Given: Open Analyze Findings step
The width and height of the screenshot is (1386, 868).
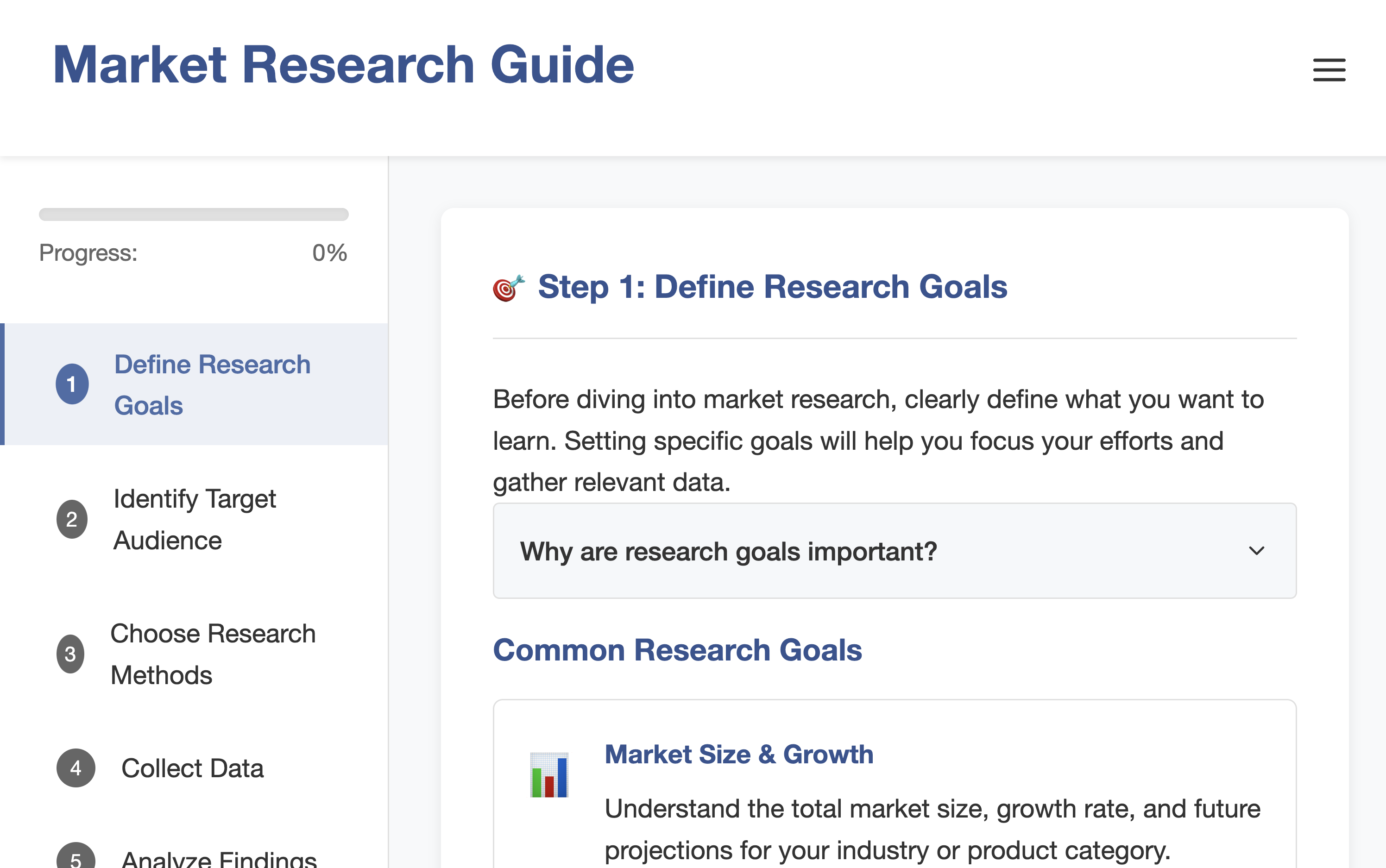Looking at the screenshot, I should click(219, 859).
